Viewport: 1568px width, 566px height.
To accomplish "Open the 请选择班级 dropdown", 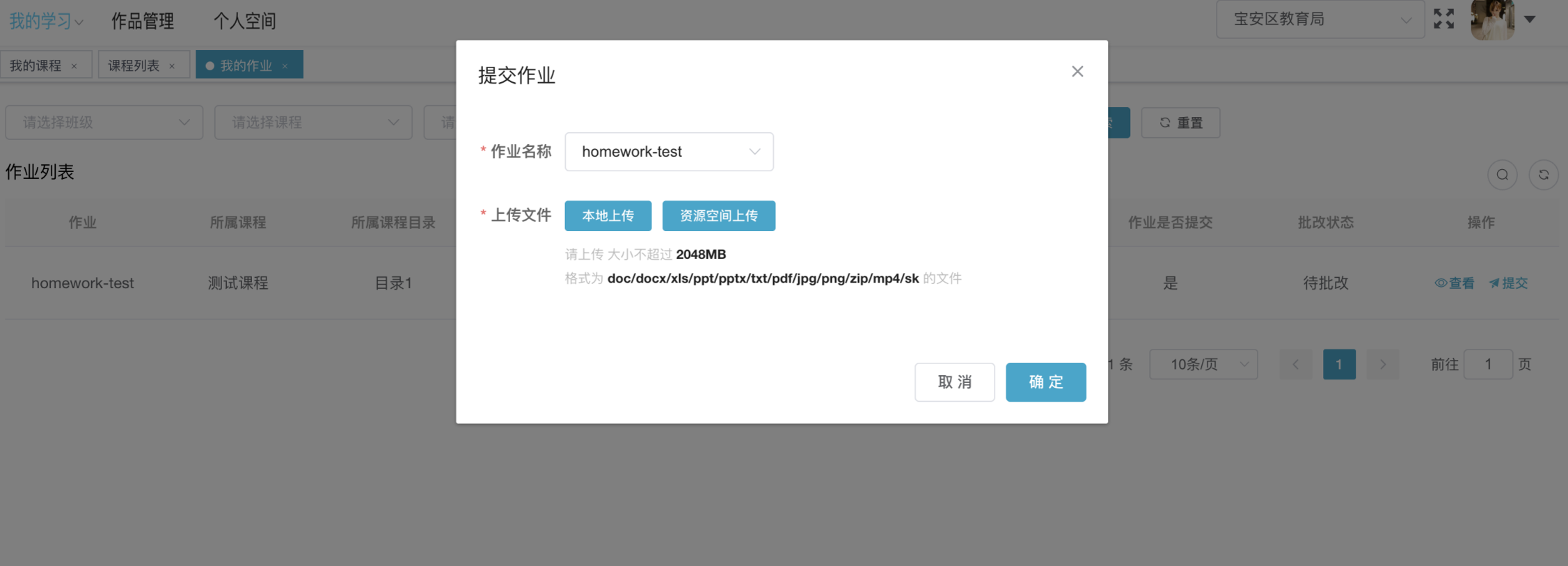I will 104,123.
